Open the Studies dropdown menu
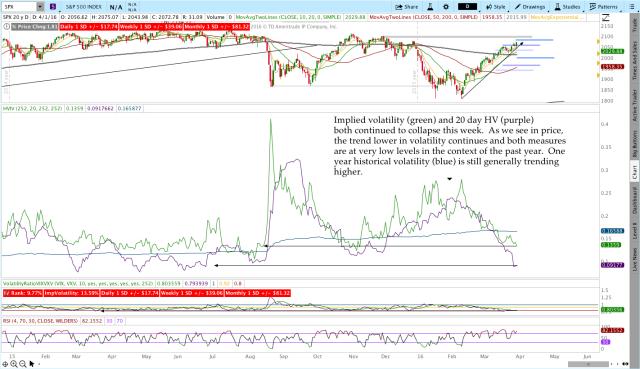Image resolution: width=640 pixels, height=369 pixels. [567, 7]
